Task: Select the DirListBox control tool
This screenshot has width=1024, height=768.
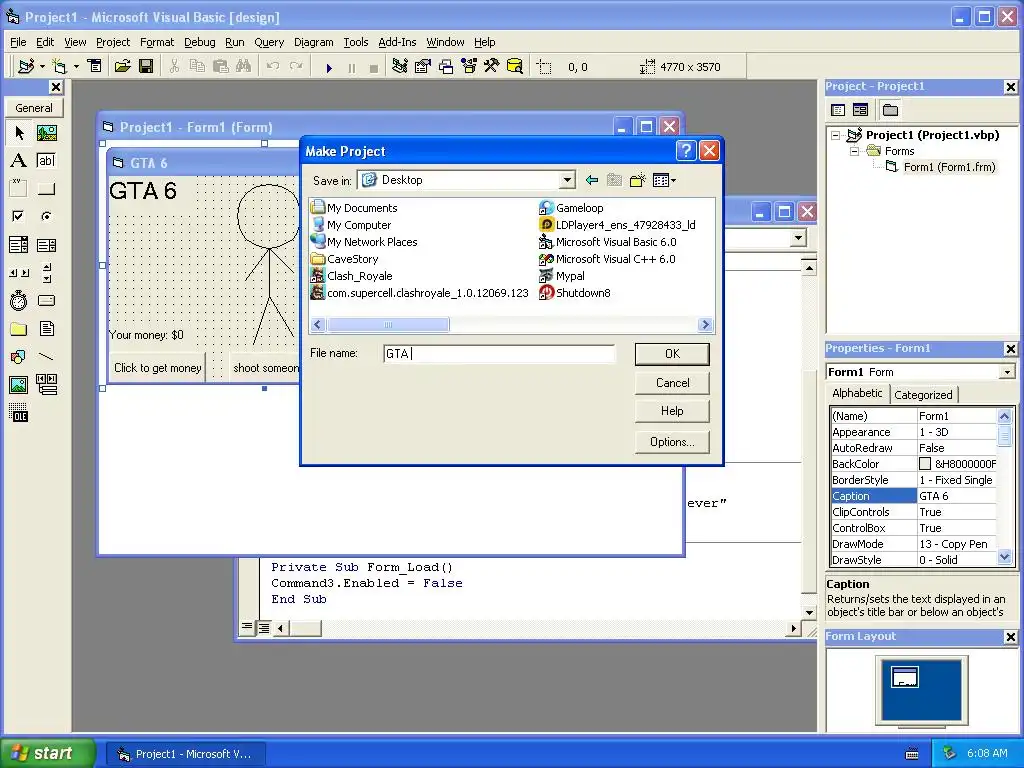Action: [18, 328]
